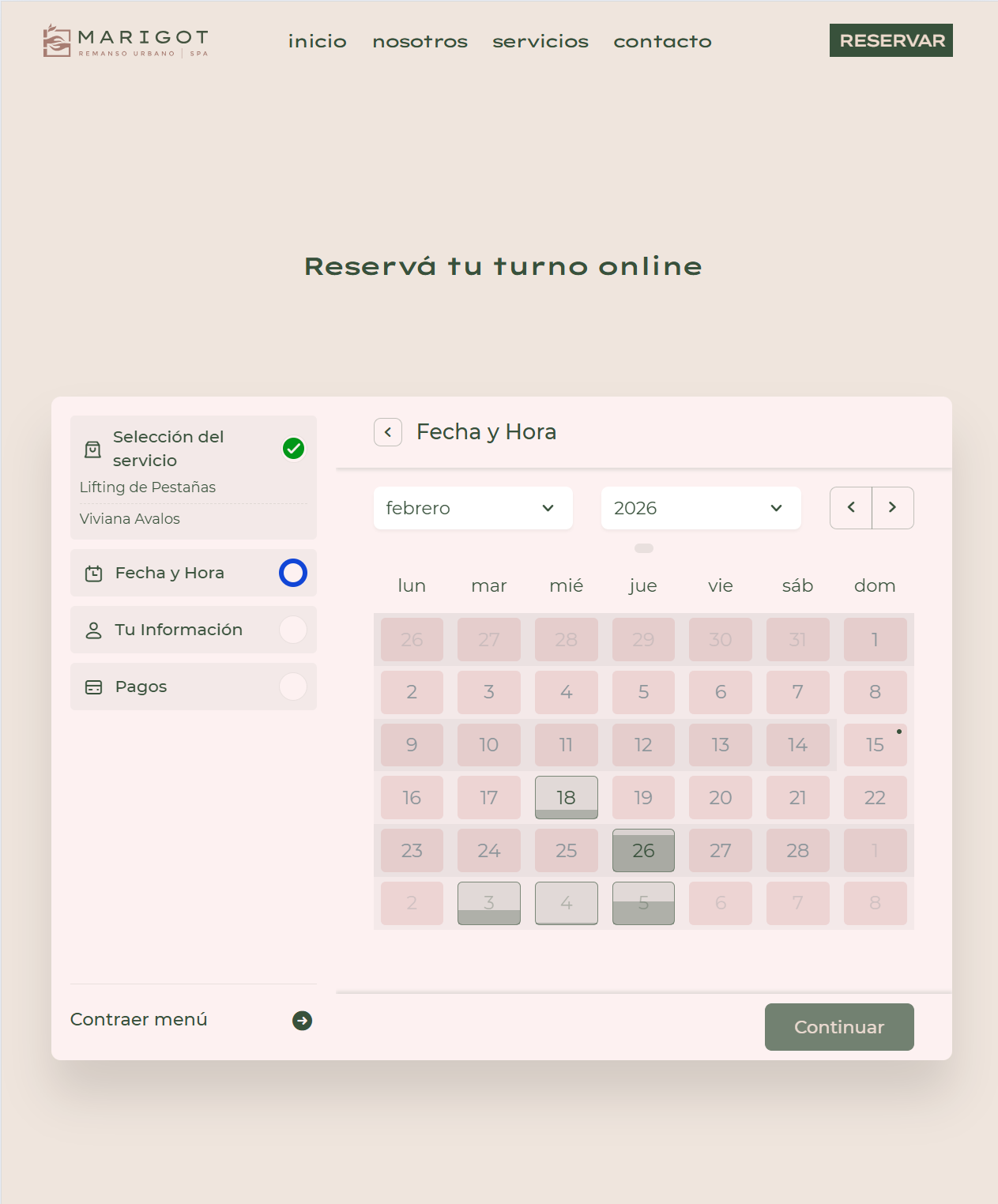
Task: Open the nosotros menu item
Action: 420,41
